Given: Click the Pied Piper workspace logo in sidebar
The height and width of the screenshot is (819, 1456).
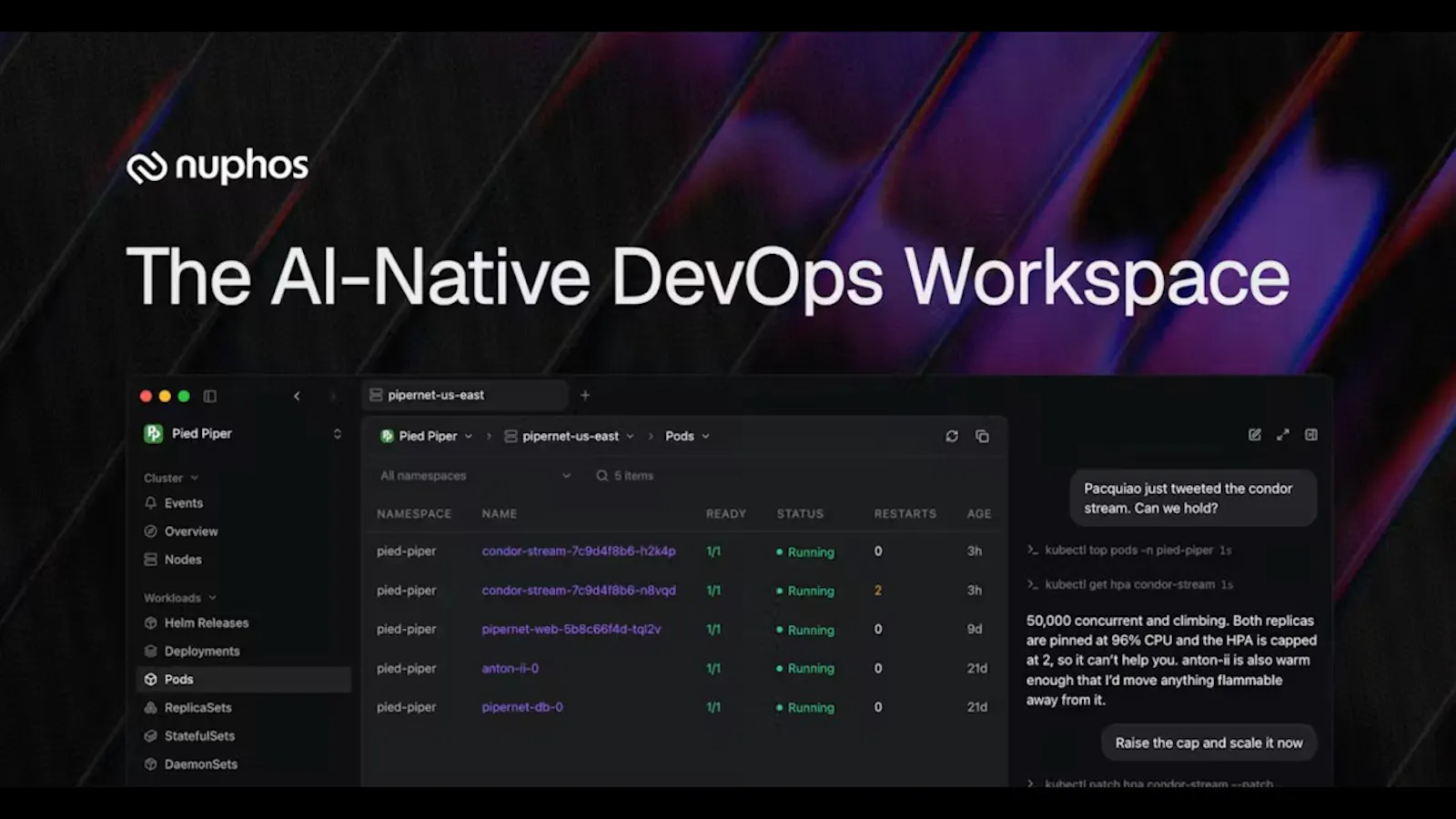Looking at the screenshot, I should 153,433.
